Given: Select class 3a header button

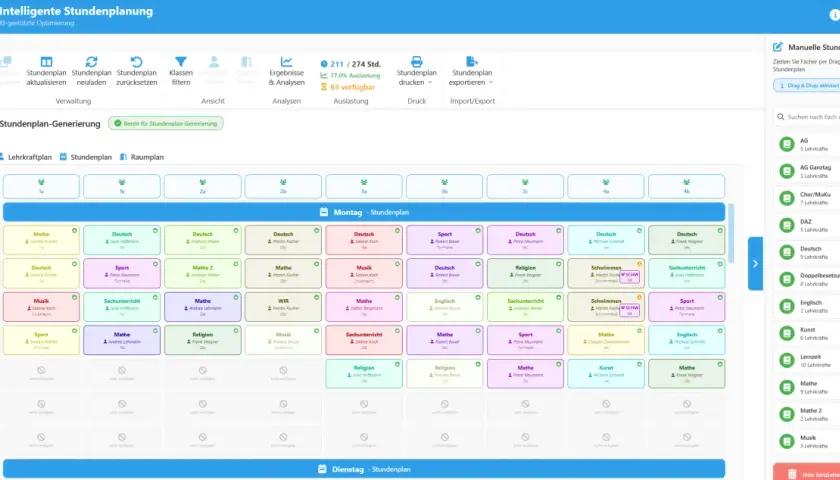Looking at the screenshot, I should tap(364, 186).
